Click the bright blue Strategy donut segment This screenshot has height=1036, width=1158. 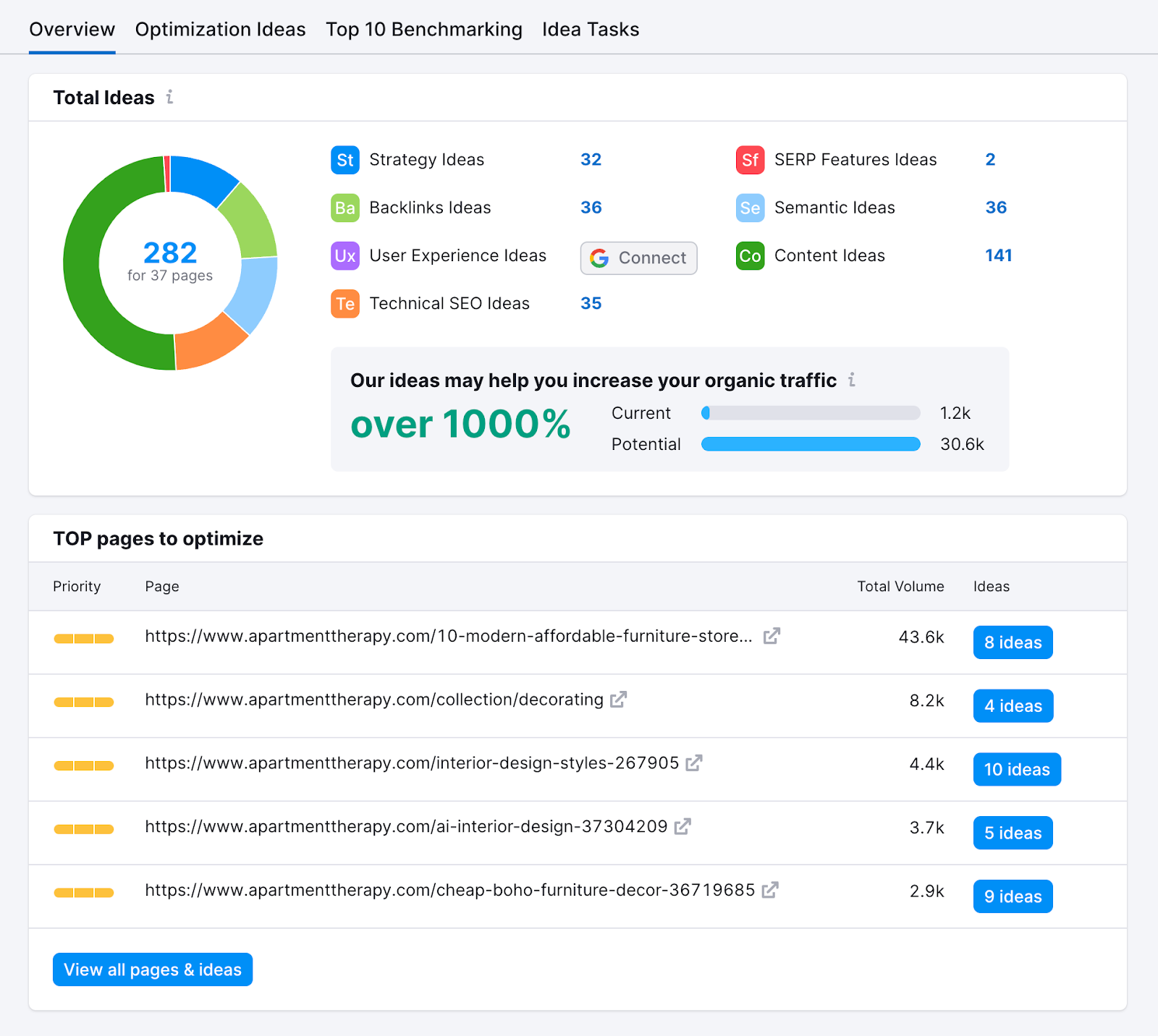pos(201,177)
